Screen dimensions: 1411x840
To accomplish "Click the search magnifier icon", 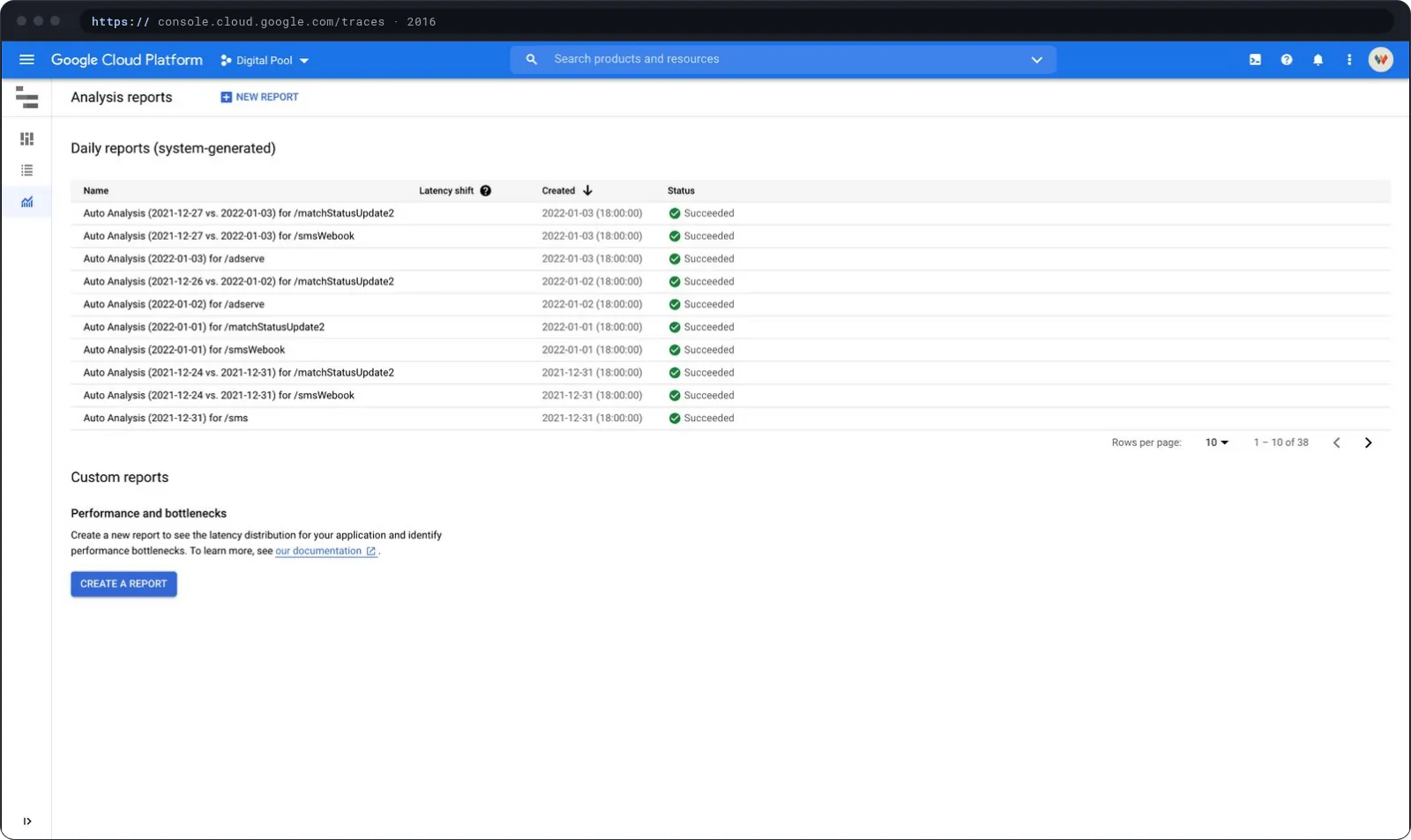I will tap(532, 59).
